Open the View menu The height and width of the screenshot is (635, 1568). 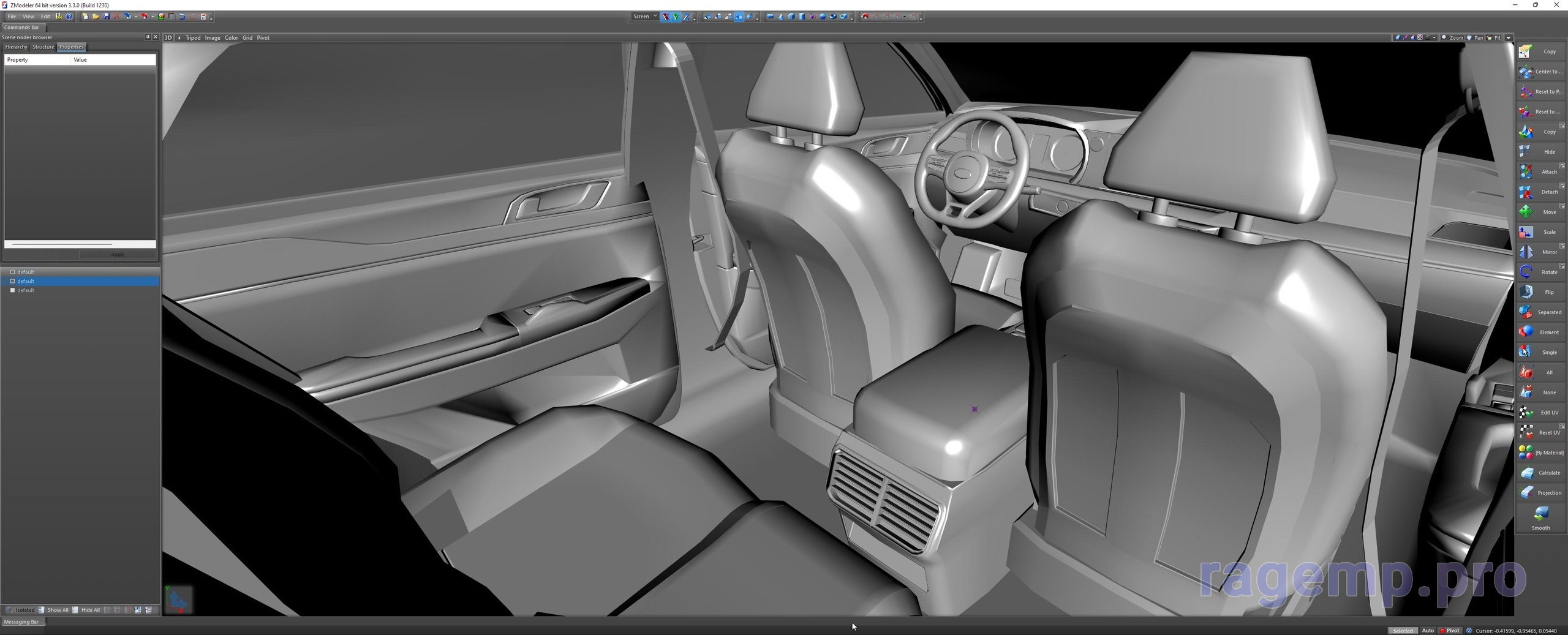28,17
